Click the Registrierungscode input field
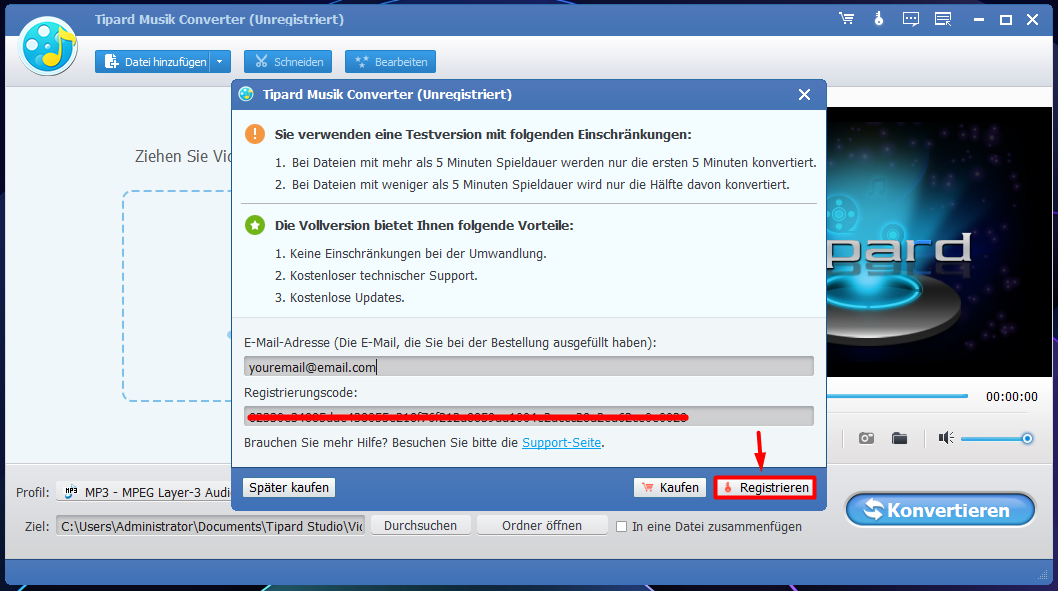The width and height of the screenshot is (1058, 591). pos(529,416)
